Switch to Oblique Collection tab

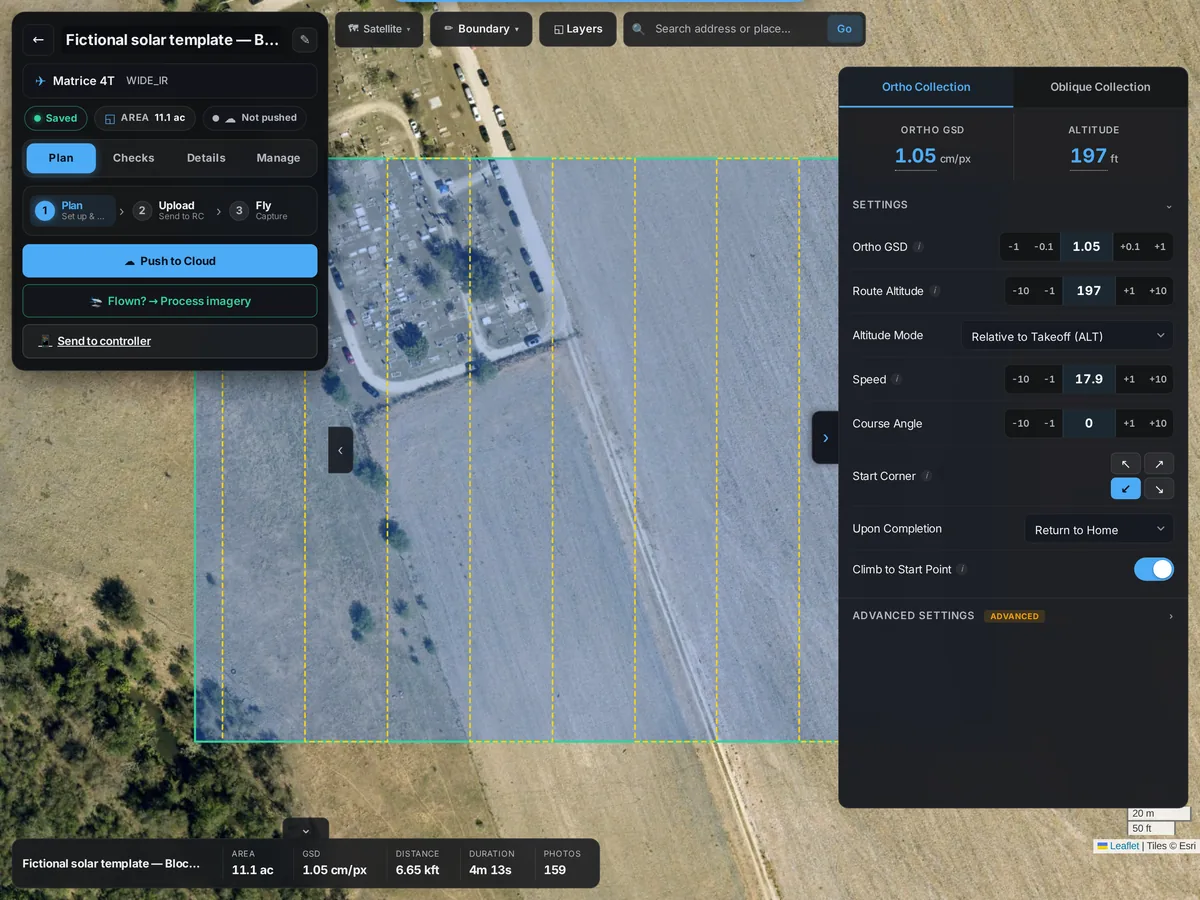tap(1100, 87)
